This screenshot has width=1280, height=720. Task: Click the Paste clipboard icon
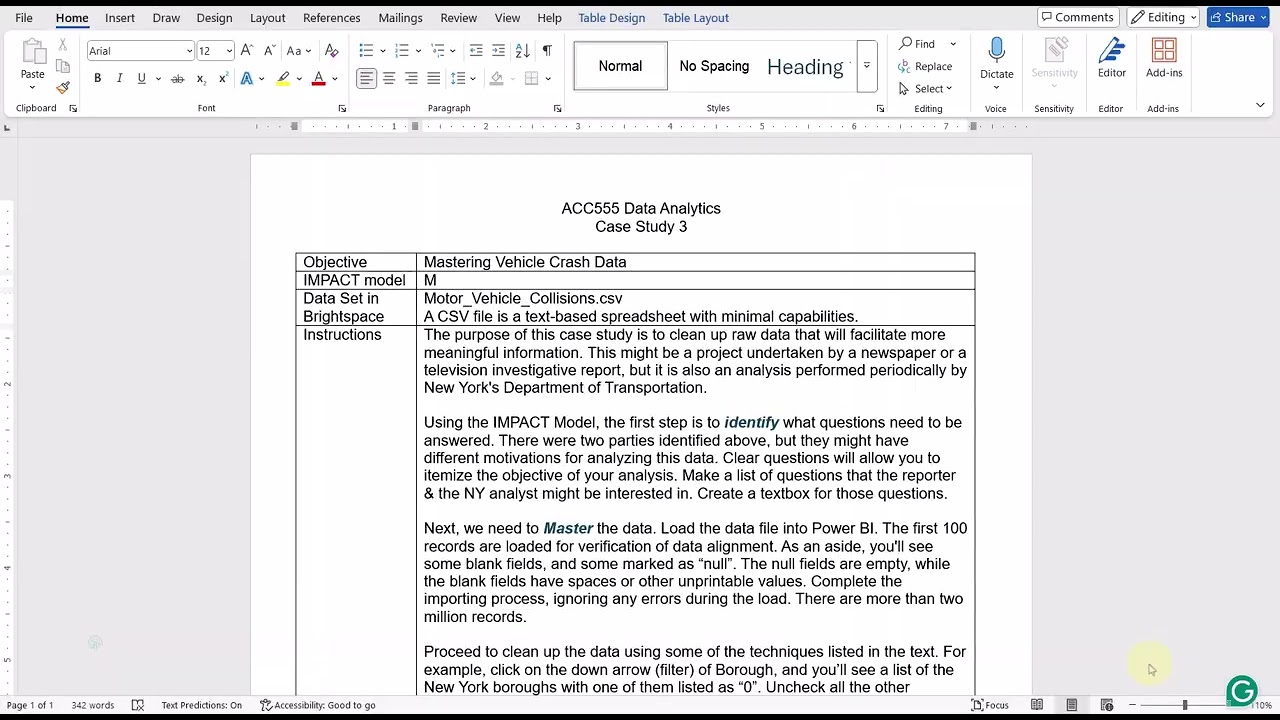(x=32, y=53)
